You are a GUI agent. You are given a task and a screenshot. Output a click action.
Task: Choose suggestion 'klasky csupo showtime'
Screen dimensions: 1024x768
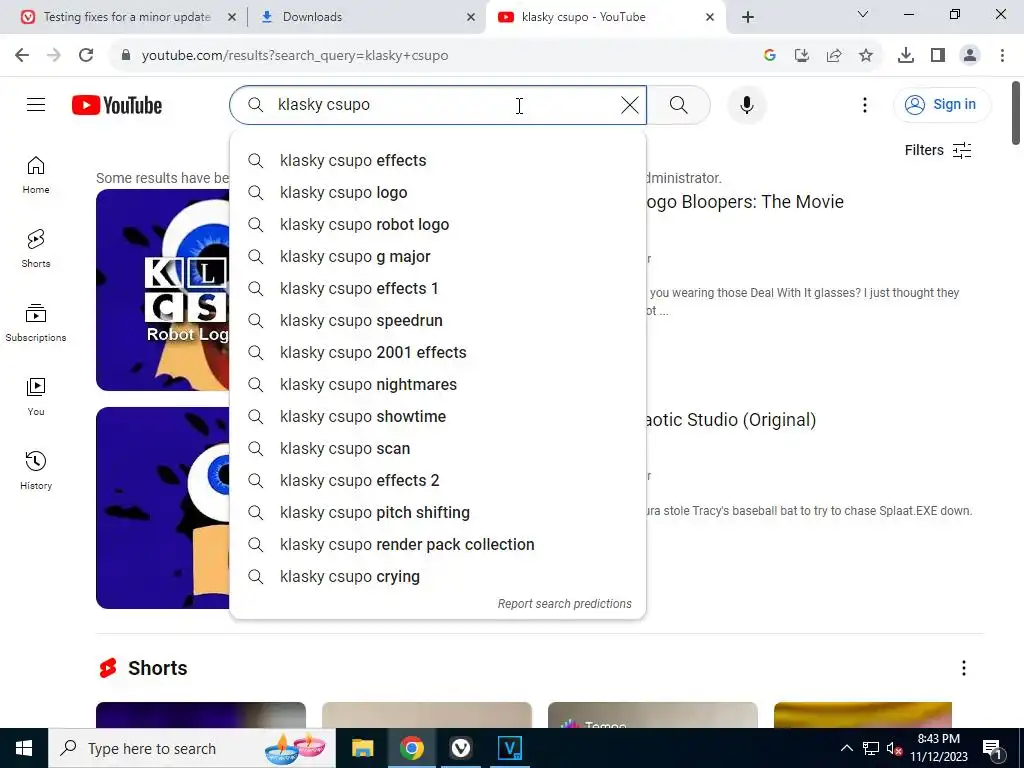438,416
